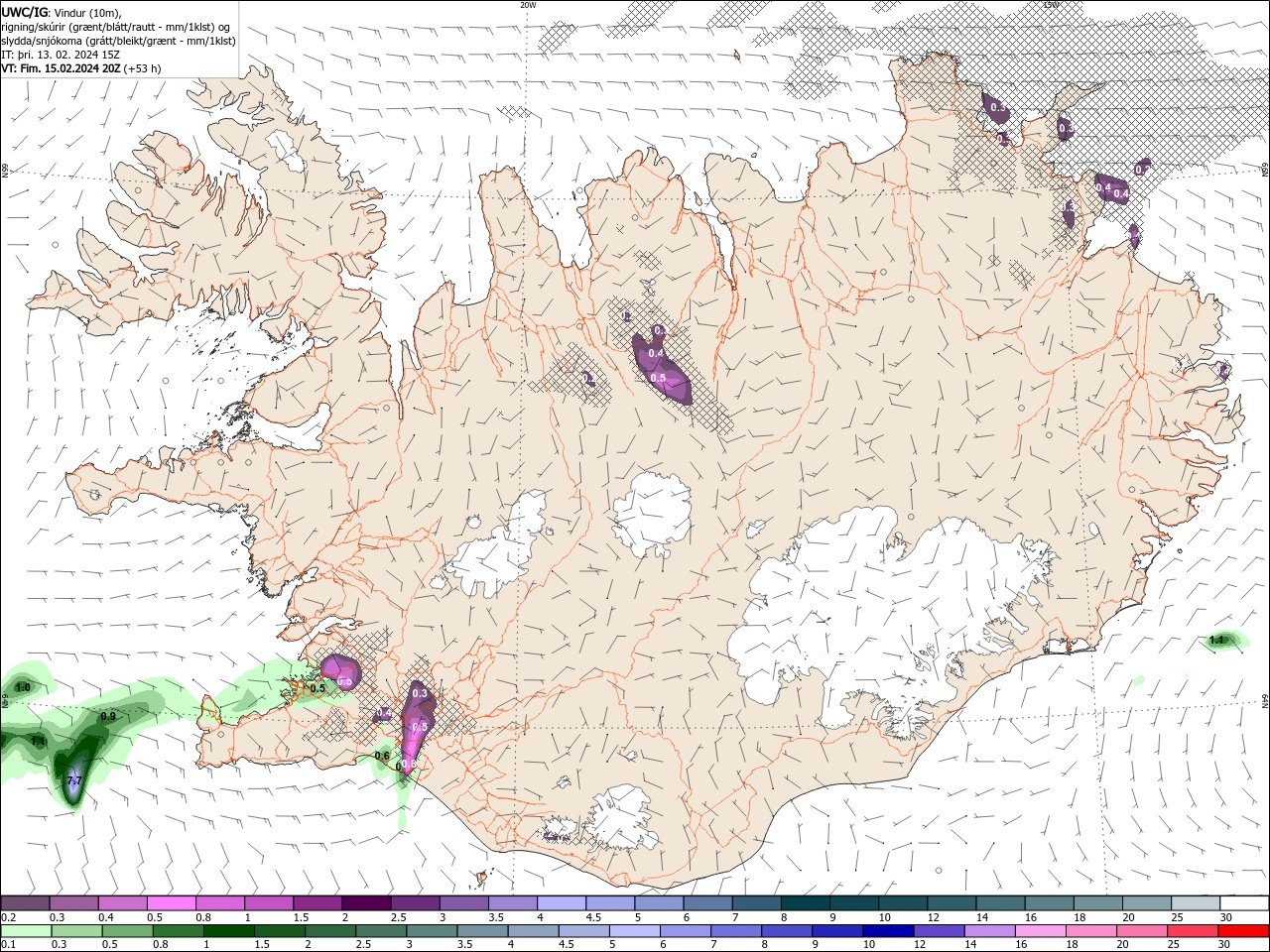Click the "UWC/IG: Vindur (10m)," title line
Viewport: 1270px width, 952px height.
[63, 12]
